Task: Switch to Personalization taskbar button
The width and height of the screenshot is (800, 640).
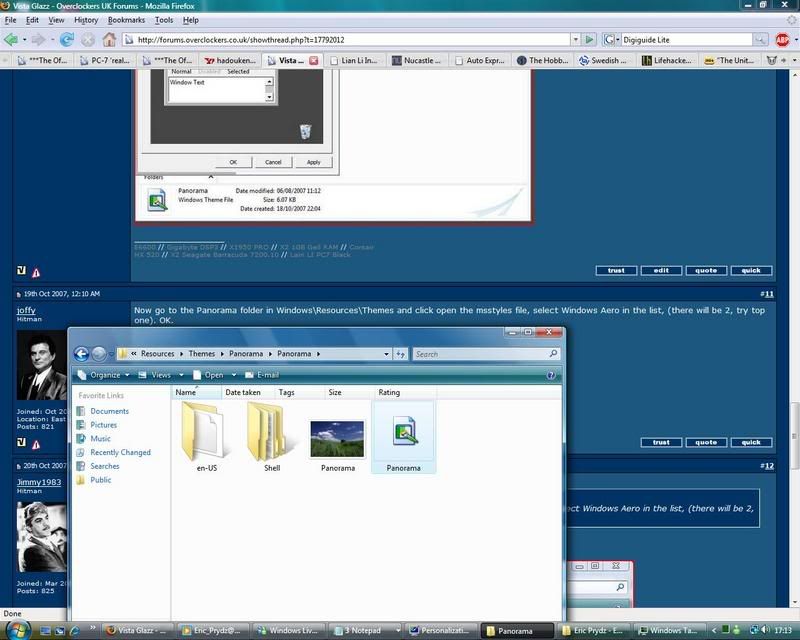Action: pyautogui.click(x=439, y=631)
